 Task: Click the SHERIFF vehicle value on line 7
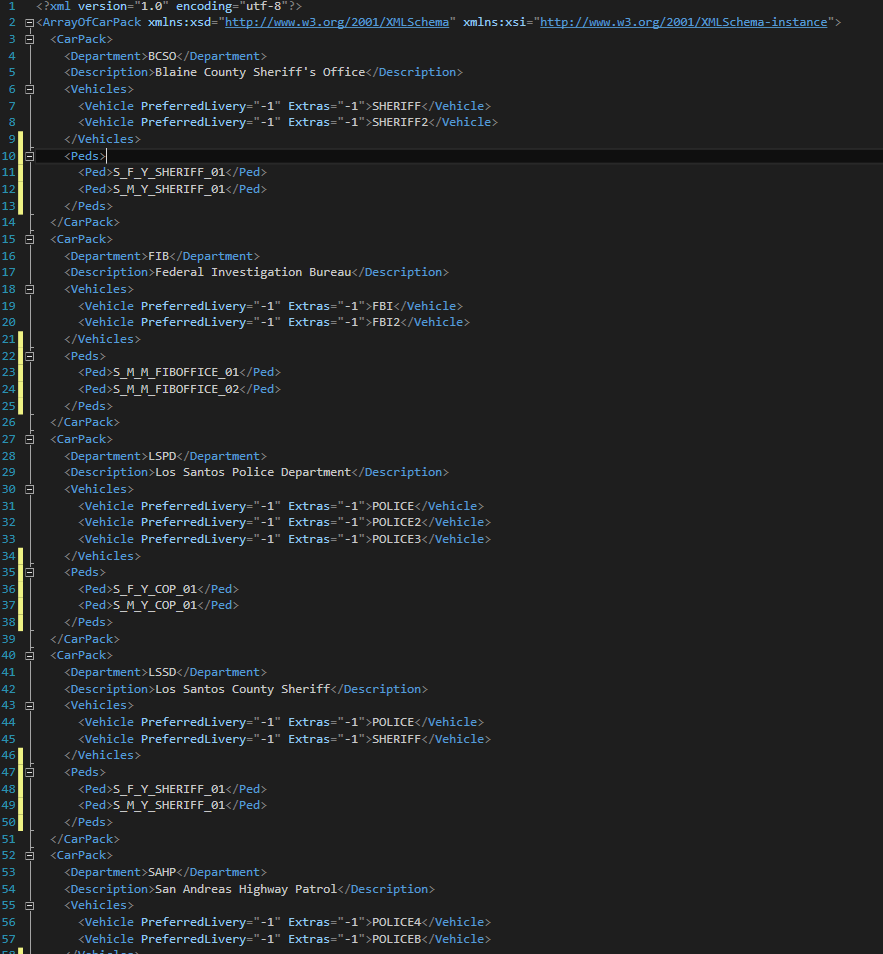[x=396, y=106]
